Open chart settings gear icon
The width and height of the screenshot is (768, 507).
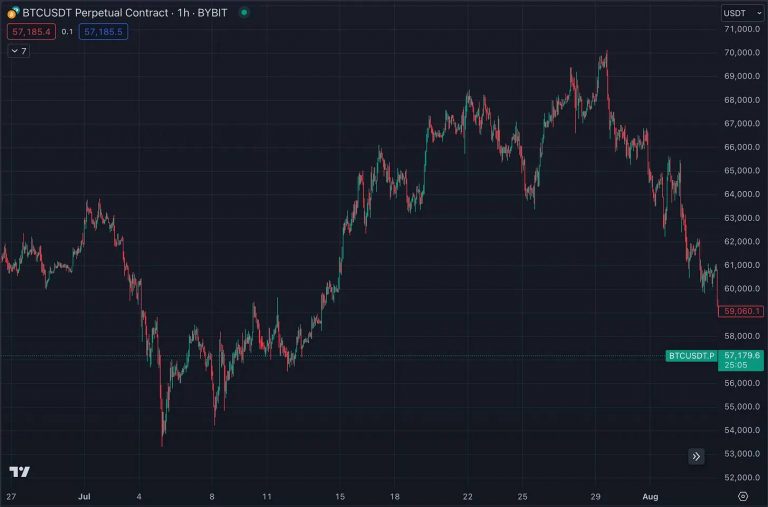coord(743,496)
